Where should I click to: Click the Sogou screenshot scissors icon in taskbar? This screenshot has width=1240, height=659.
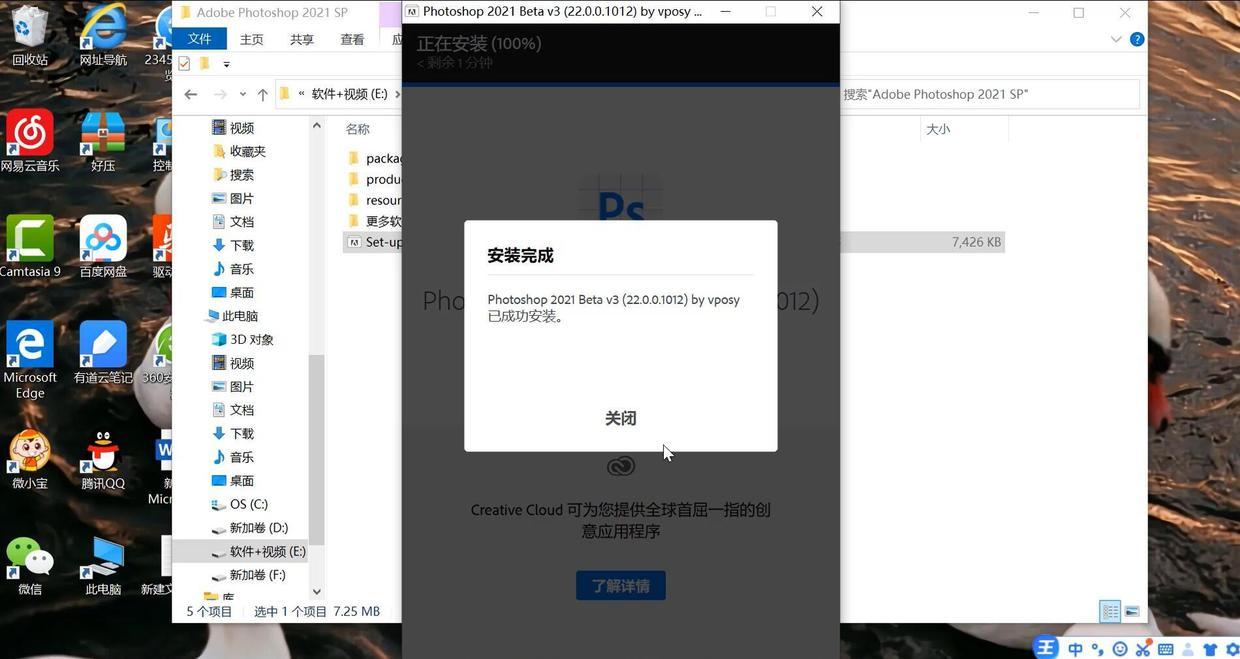pos(1143,648)
